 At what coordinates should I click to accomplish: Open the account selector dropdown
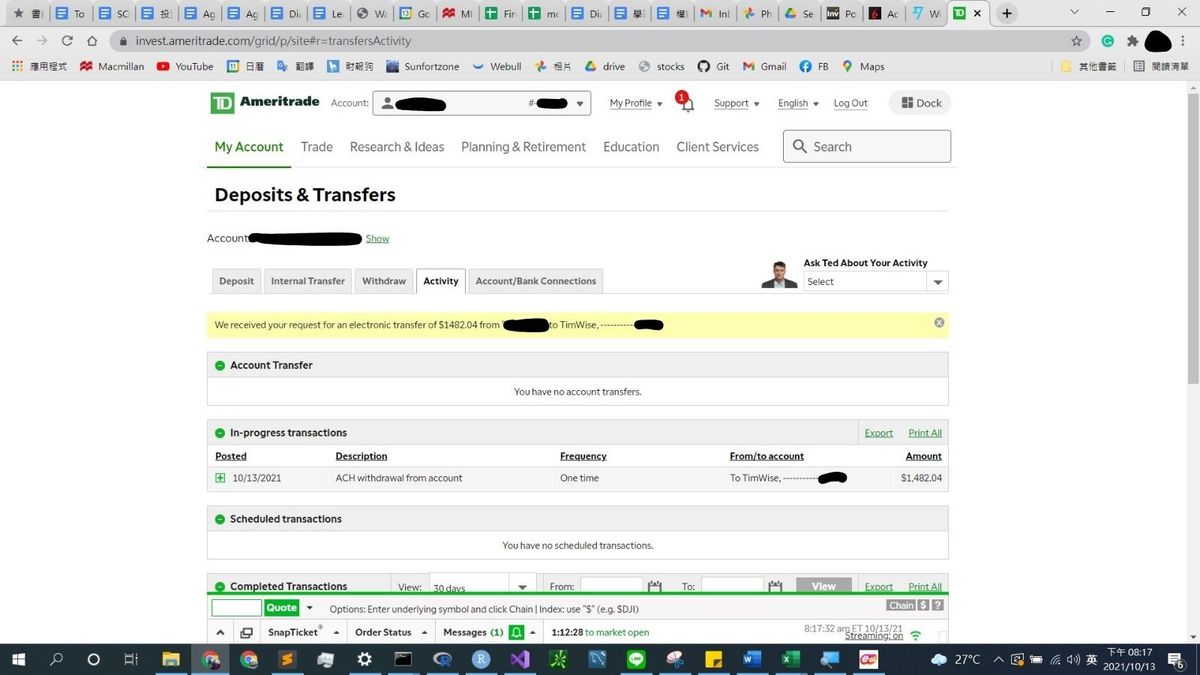pyautogui.click(x=482, y=103)
